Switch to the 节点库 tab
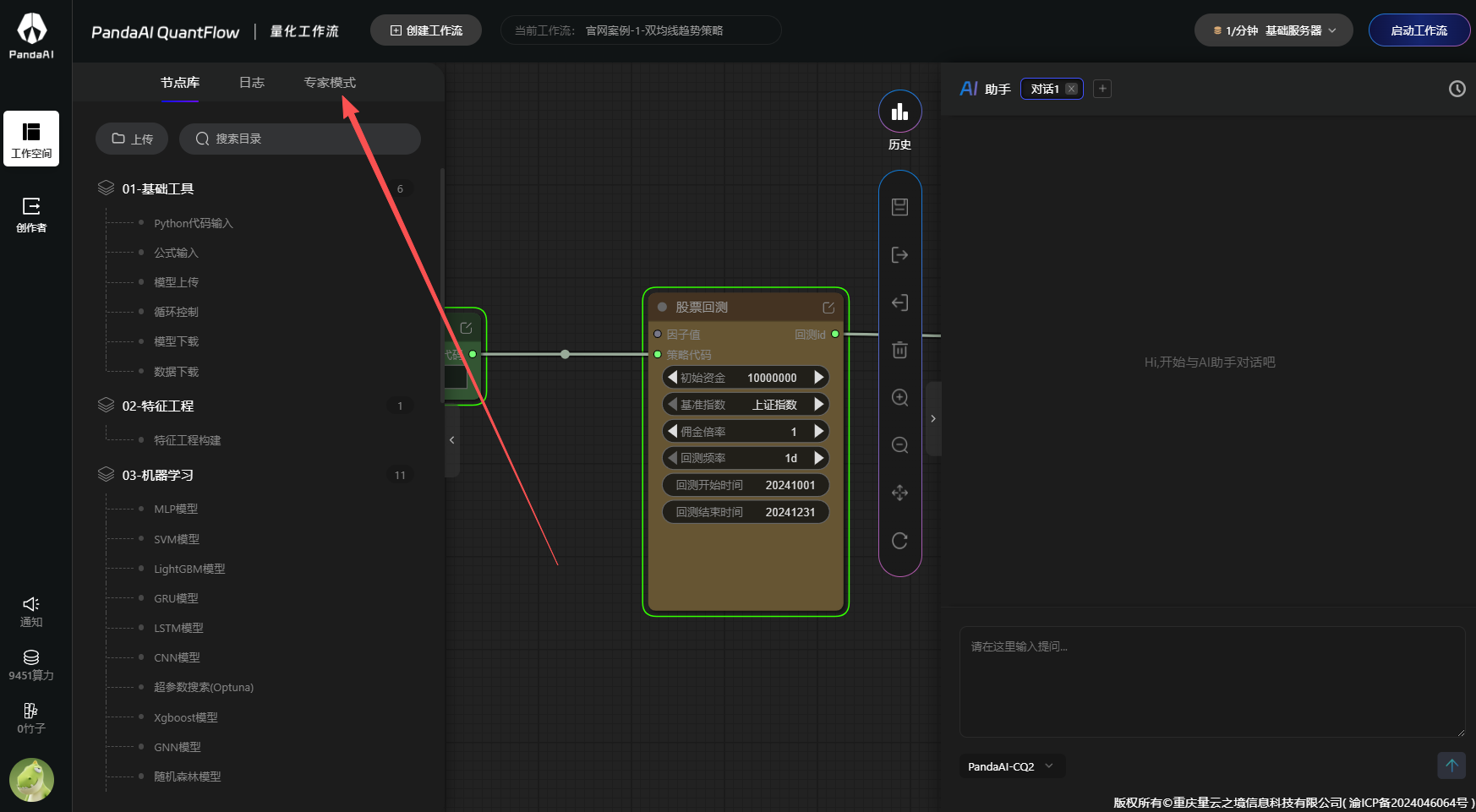Screen dimensions: 1476x812 point(180,83)
